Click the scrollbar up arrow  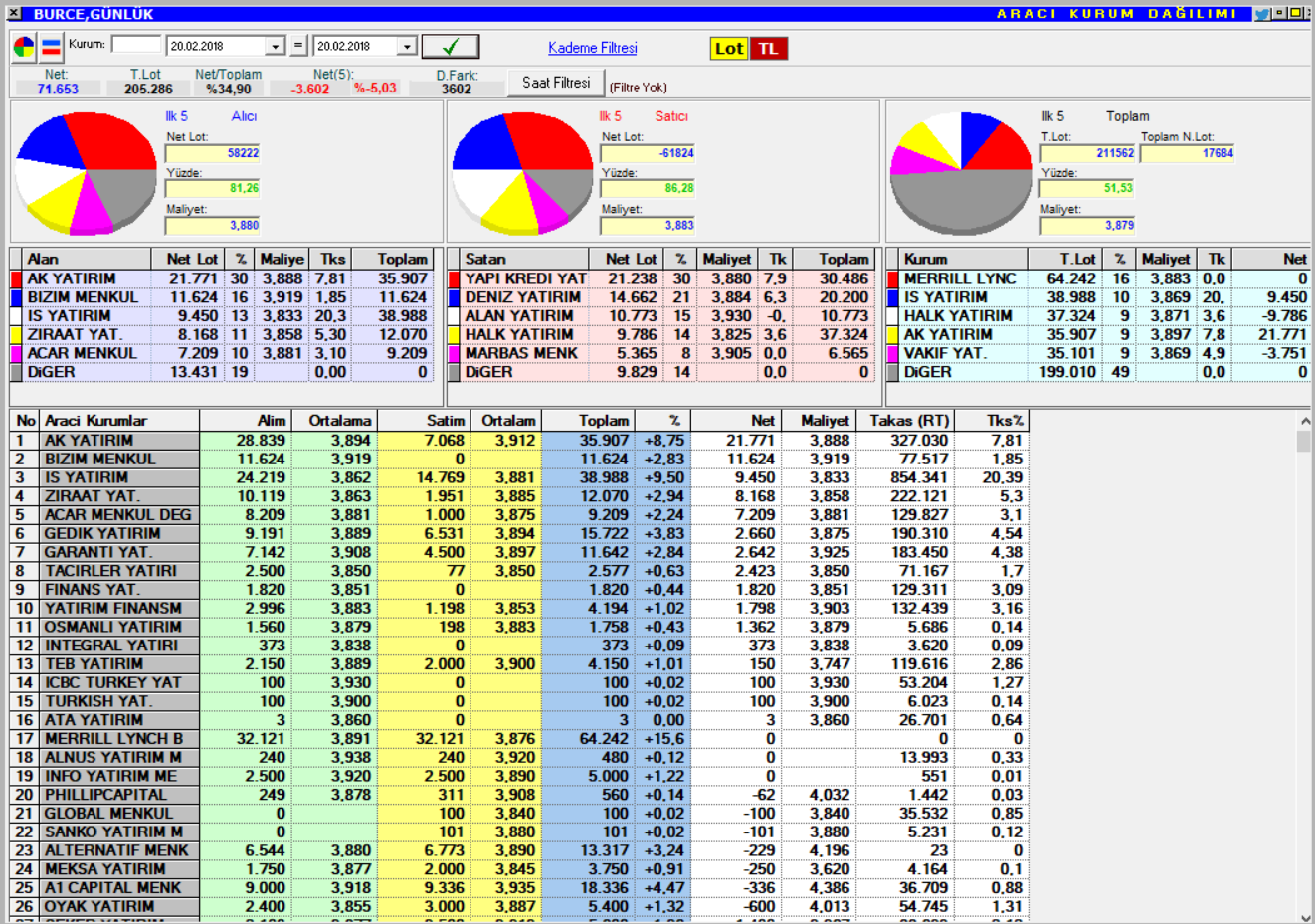[1304, 421]
